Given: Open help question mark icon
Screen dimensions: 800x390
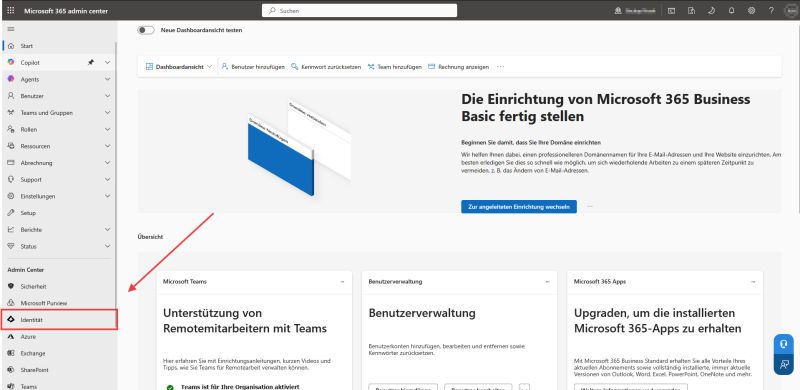Looking at the screenshot, I should 771,11.
